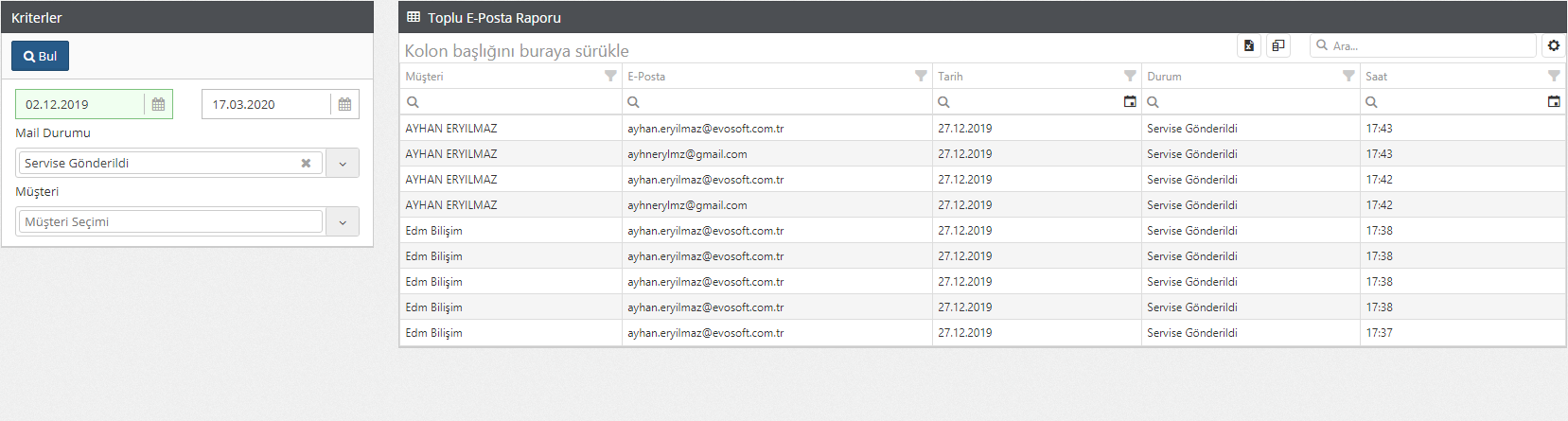Viewport: 1568px width, 421px height.
Task: Open the Saat column filter funnel
Action: click(x=1554, y=76)
